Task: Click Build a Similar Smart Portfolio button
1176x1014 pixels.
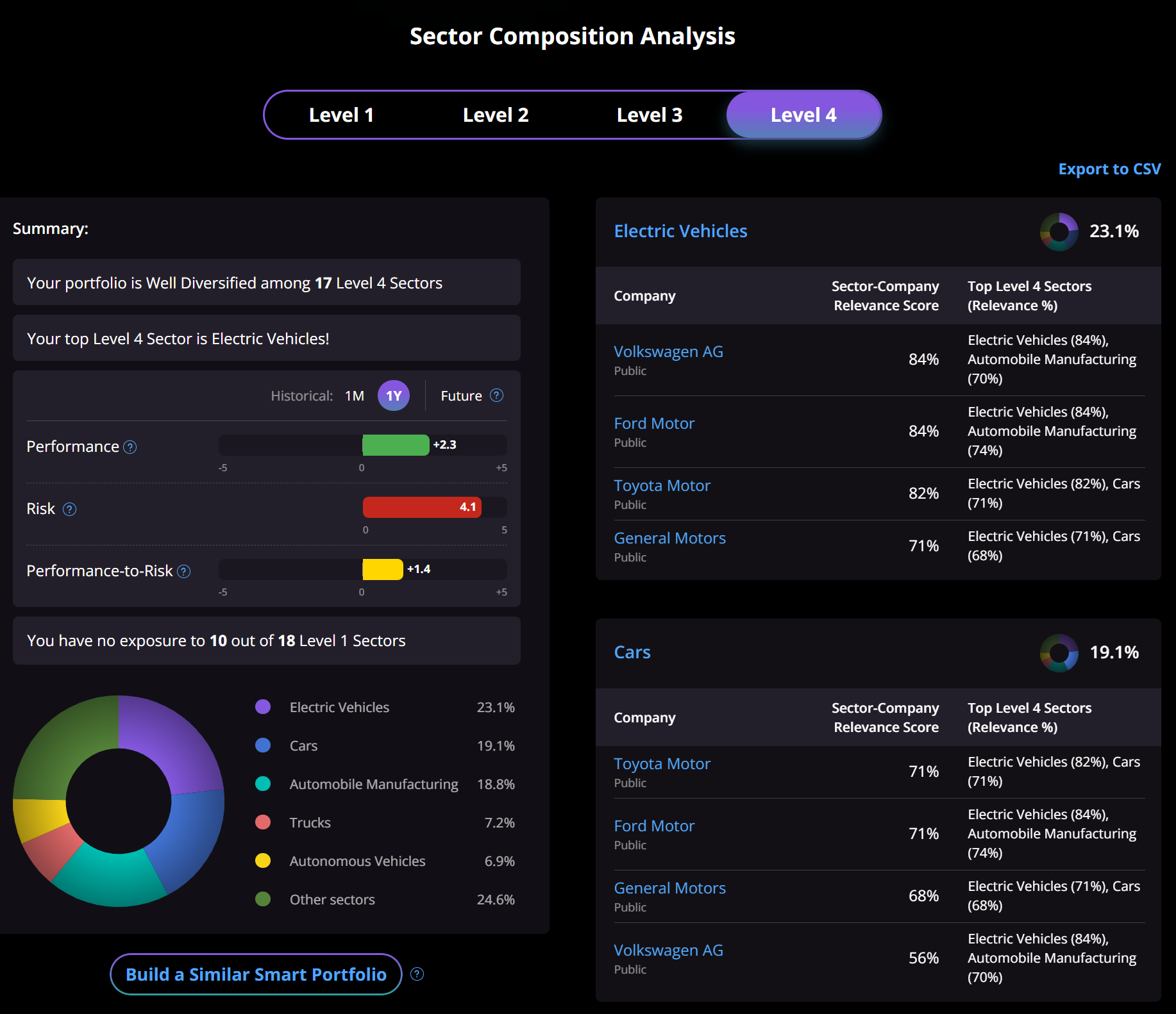Action: tap(256, 974)
